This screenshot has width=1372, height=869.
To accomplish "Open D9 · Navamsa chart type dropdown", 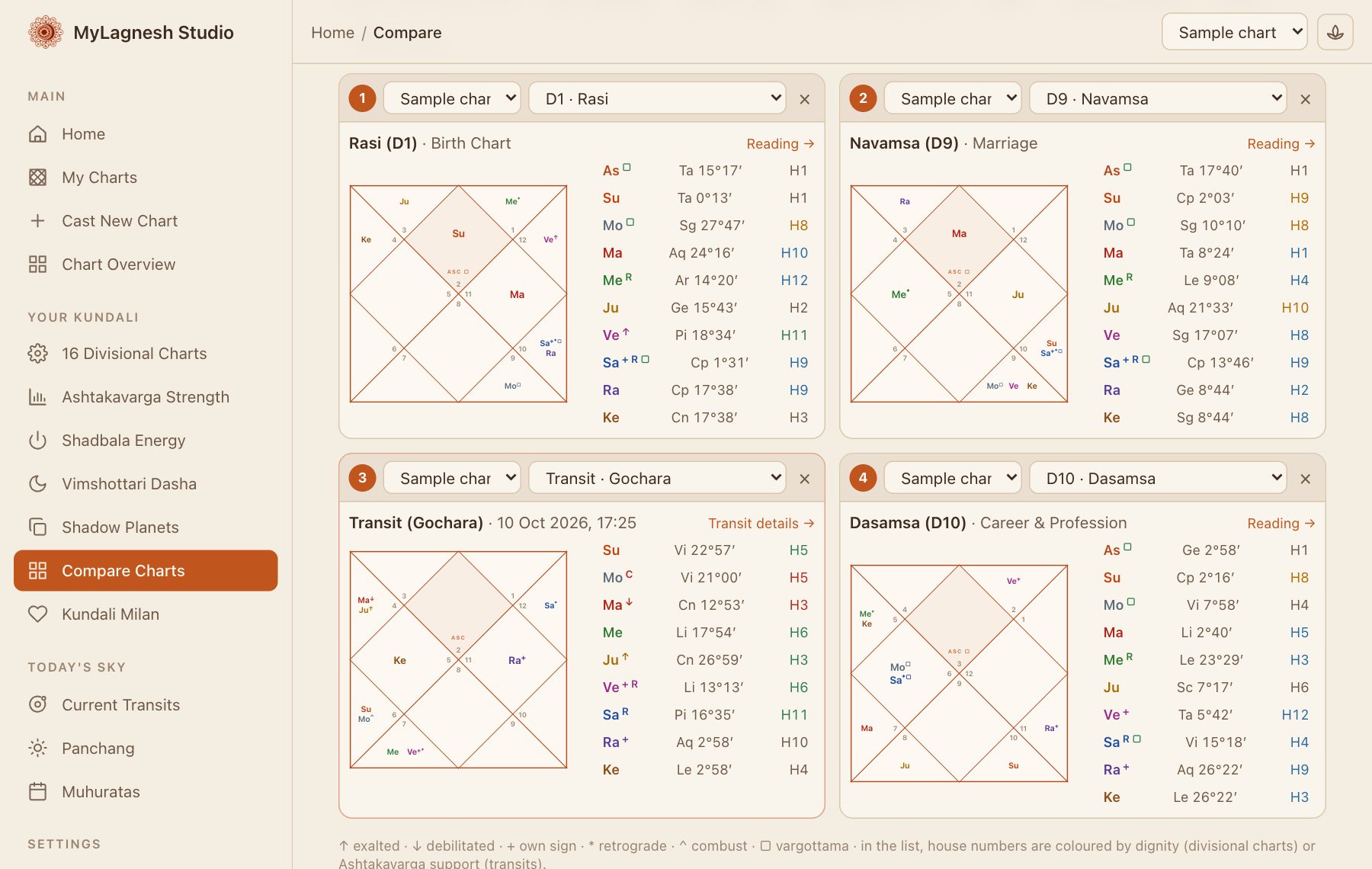I will point(1158,98).
